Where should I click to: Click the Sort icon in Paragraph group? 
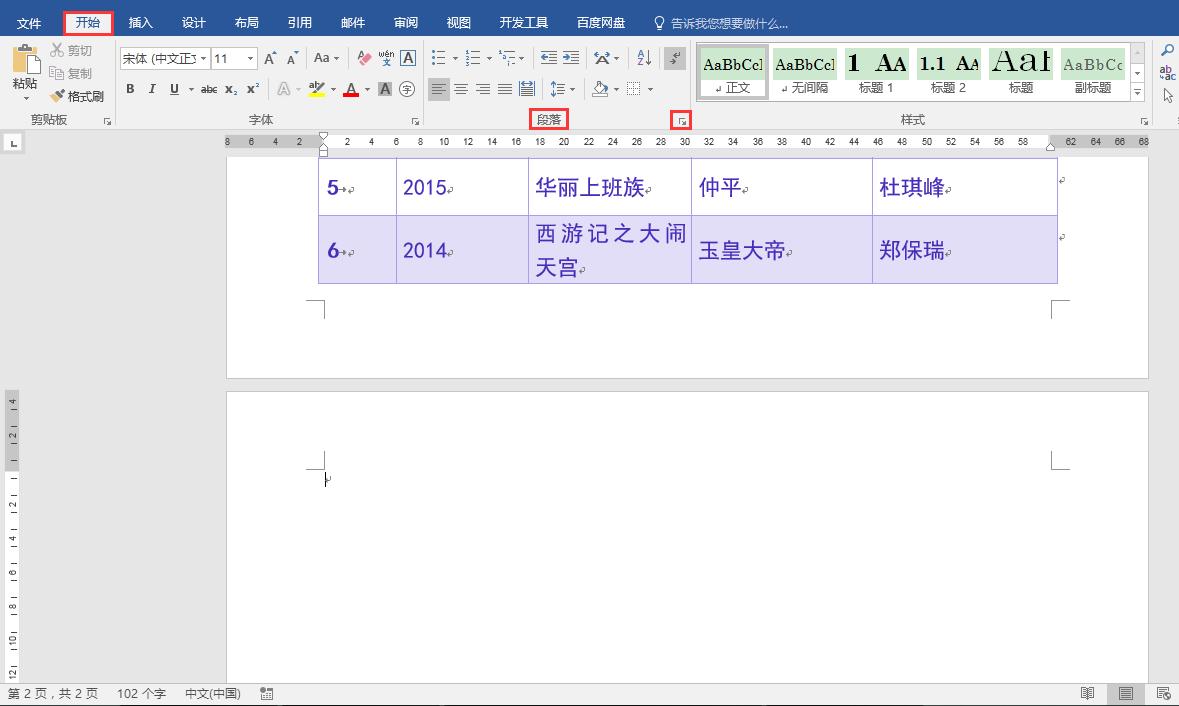(643, 58)
